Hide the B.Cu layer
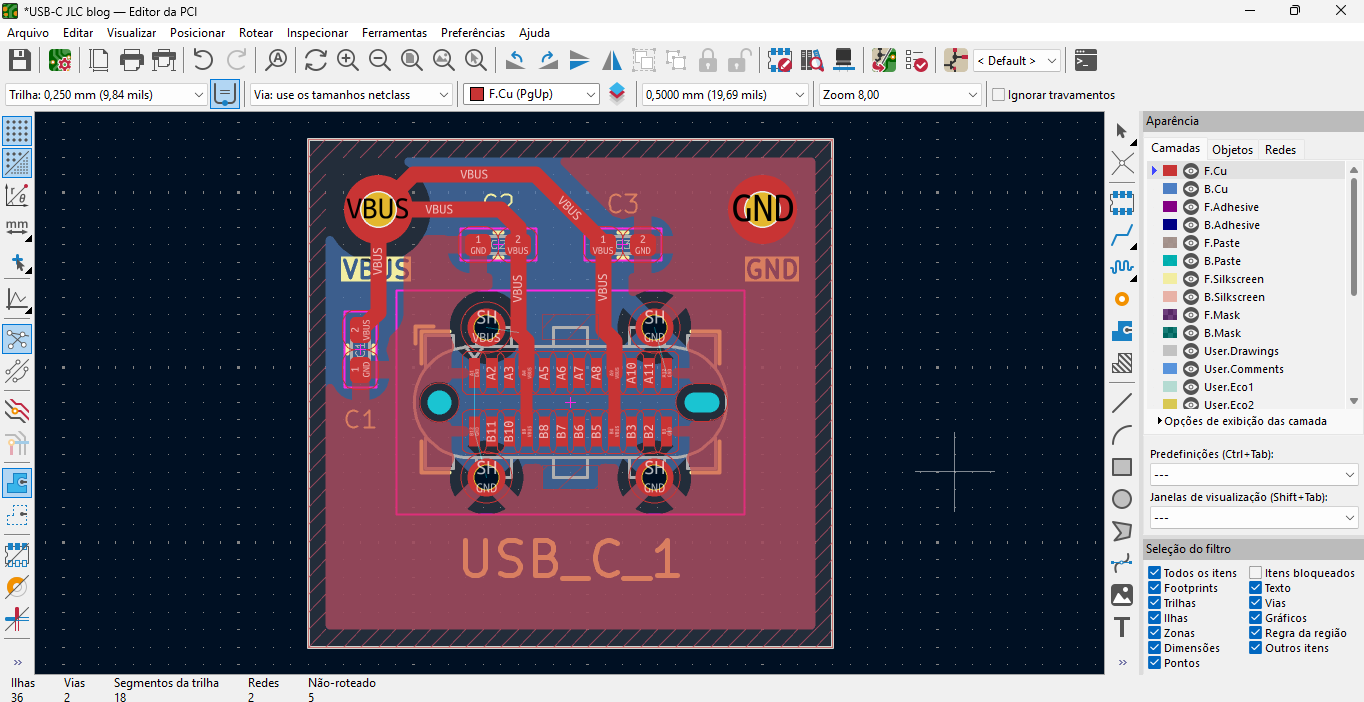The height and width of the screenshot is (702, 1364). (x=1190, y=189)
